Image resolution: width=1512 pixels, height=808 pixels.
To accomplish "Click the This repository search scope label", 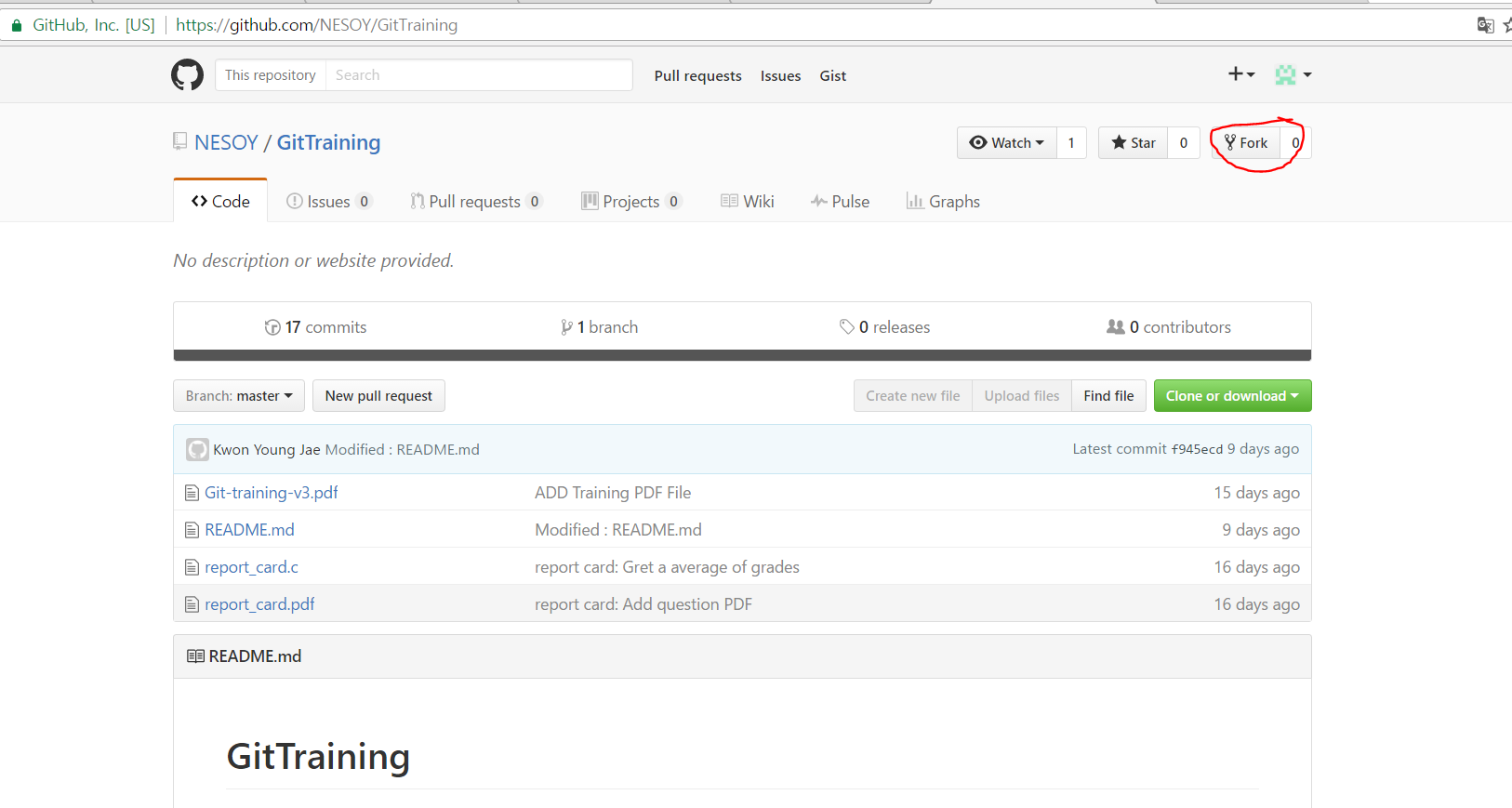I will tap(271, 74).
